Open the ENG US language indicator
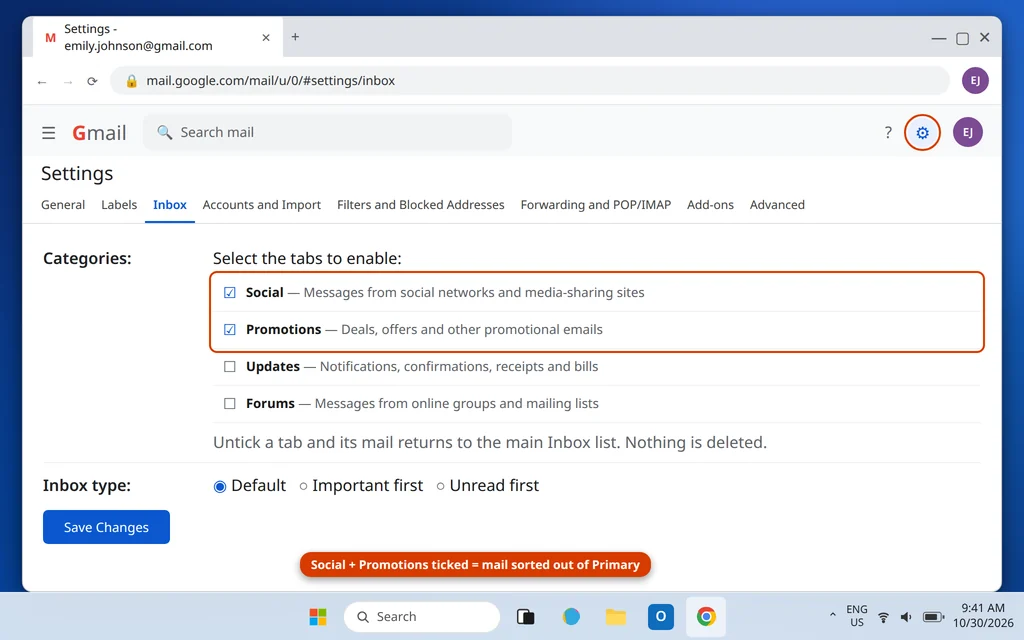This screenshot has width=1024, height=640. (856, 616)
